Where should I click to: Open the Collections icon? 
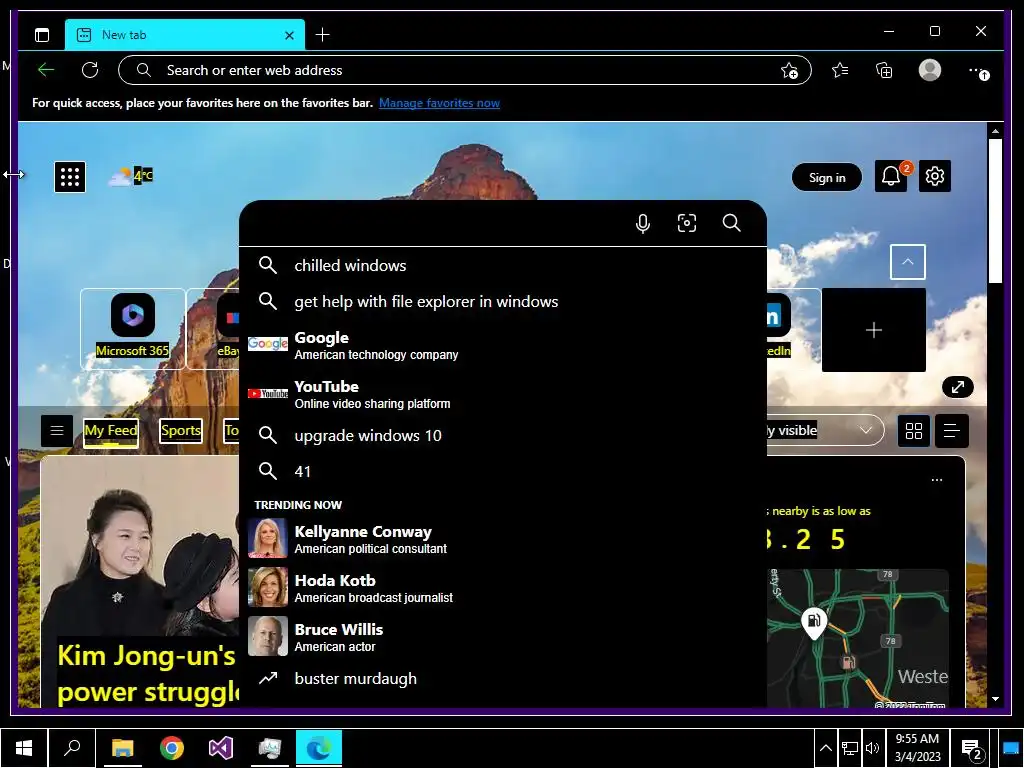point(884,70)
